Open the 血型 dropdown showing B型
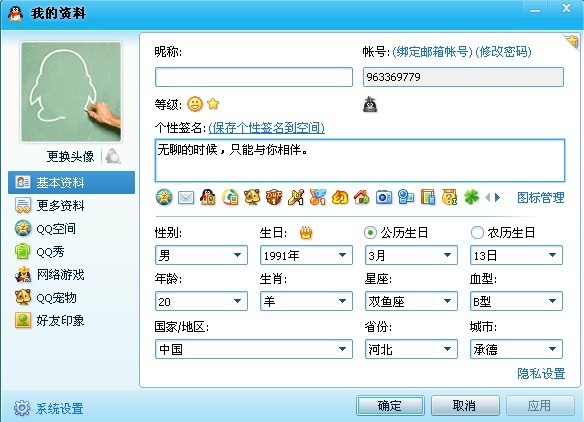The width and height of the screenshot is (584, 422). 516,301
